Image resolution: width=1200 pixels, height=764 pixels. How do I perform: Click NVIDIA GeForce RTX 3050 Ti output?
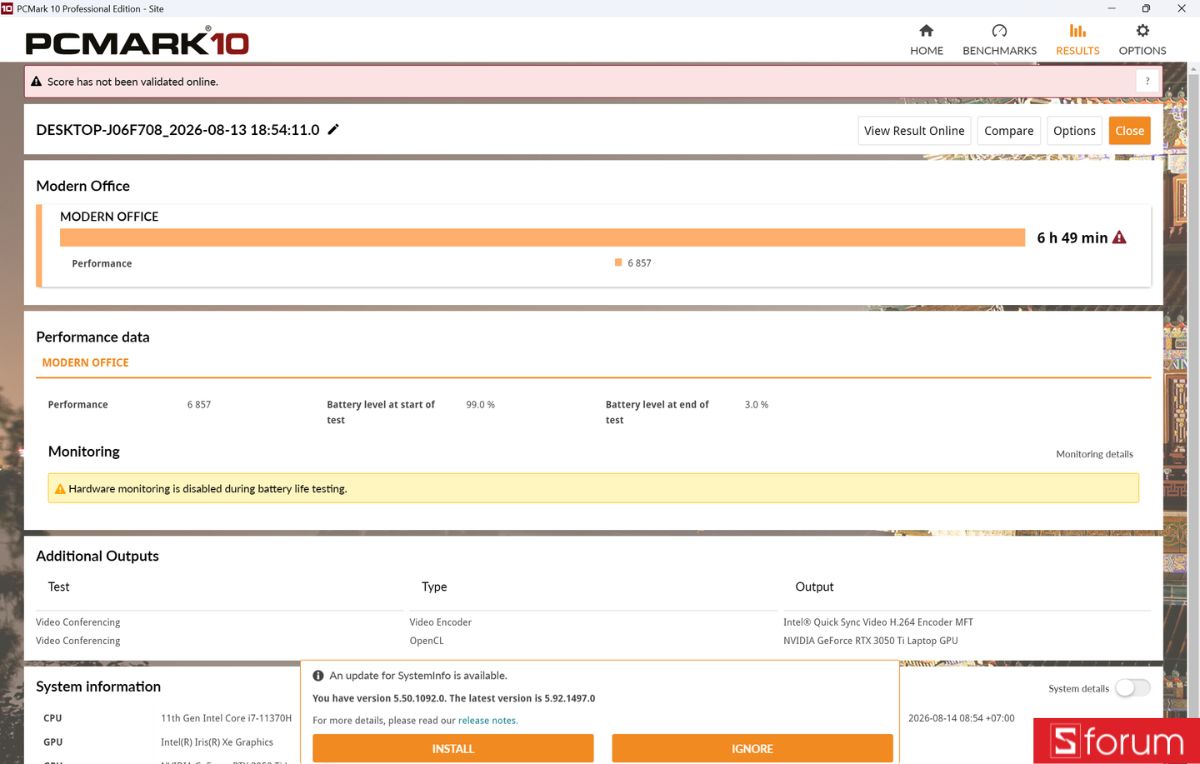[x=870, y=641]
